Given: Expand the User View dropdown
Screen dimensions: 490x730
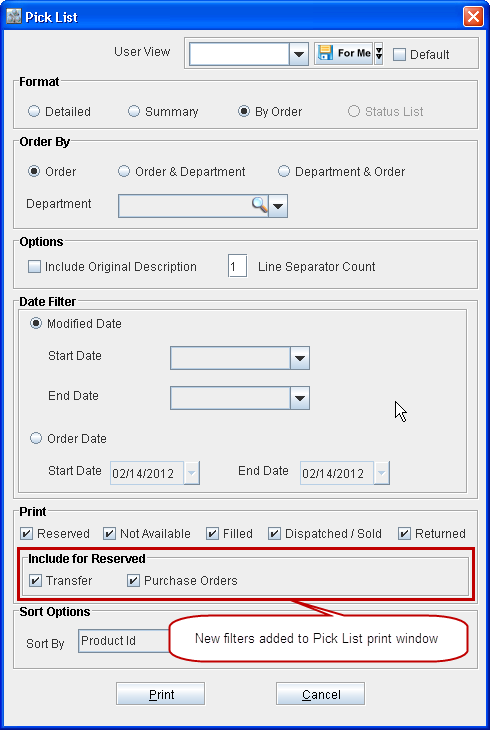Looking at the screenshot, I should click(x=299, y=54).
